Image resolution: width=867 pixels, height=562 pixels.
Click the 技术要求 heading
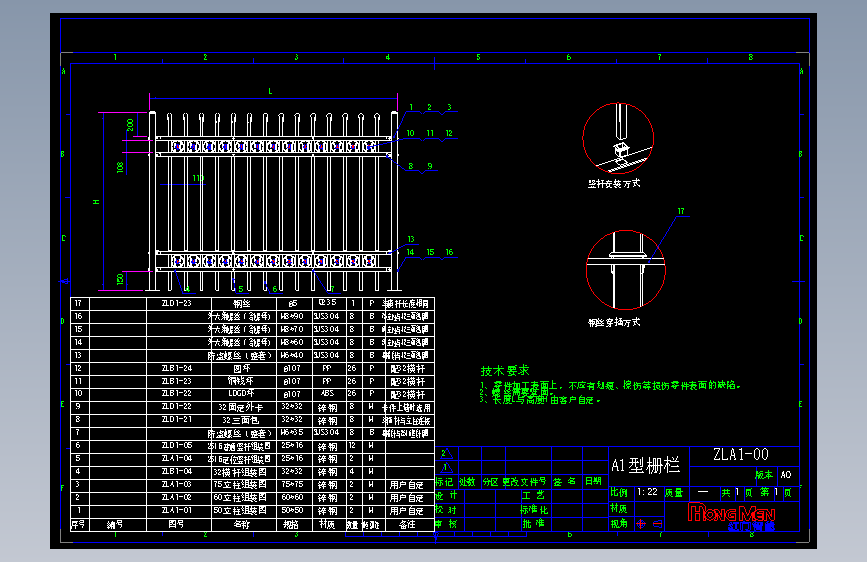(505, 371)
